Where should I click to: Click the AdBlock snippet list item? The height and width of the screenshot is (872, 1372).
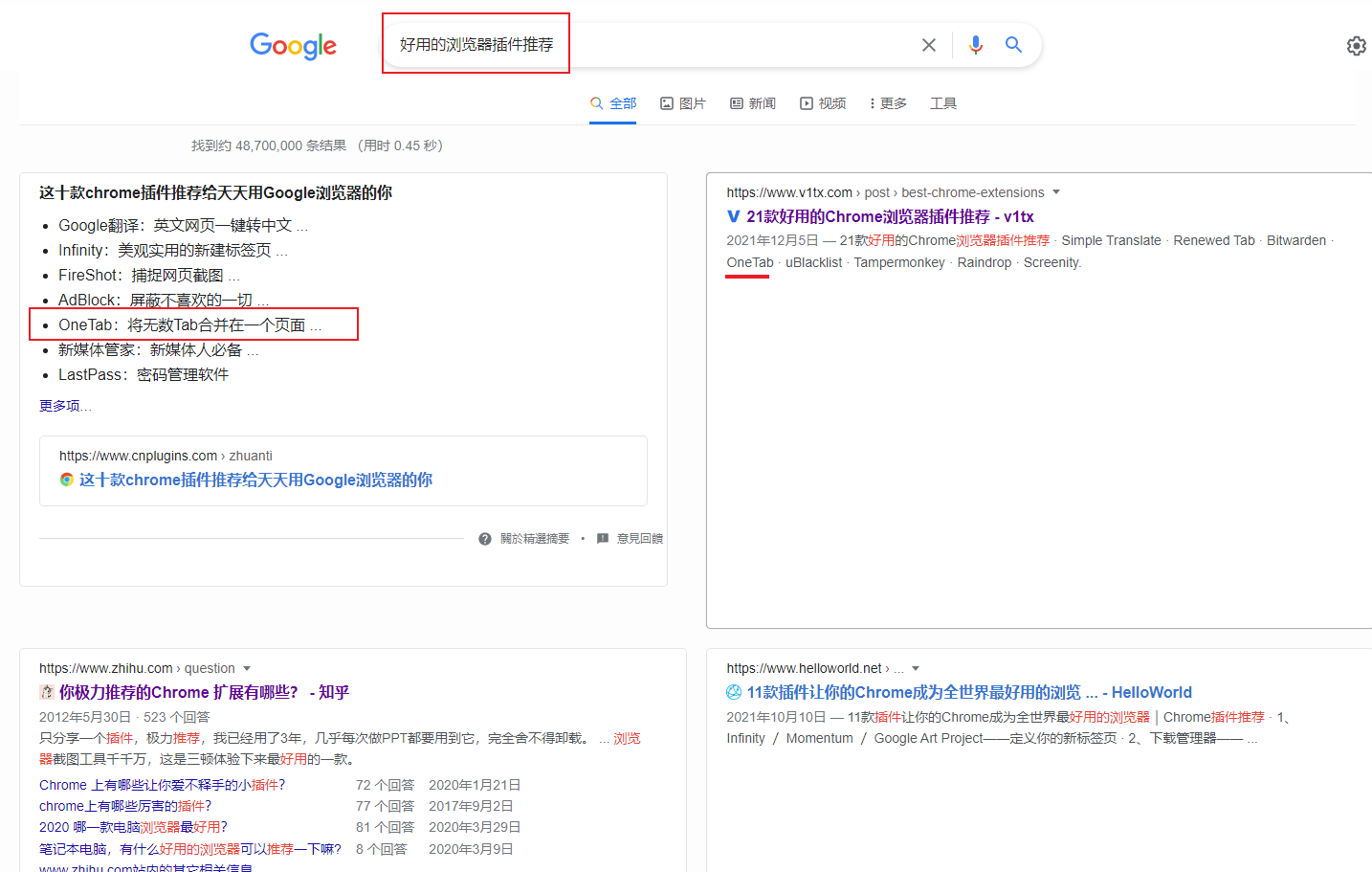[x=164, y=301]
